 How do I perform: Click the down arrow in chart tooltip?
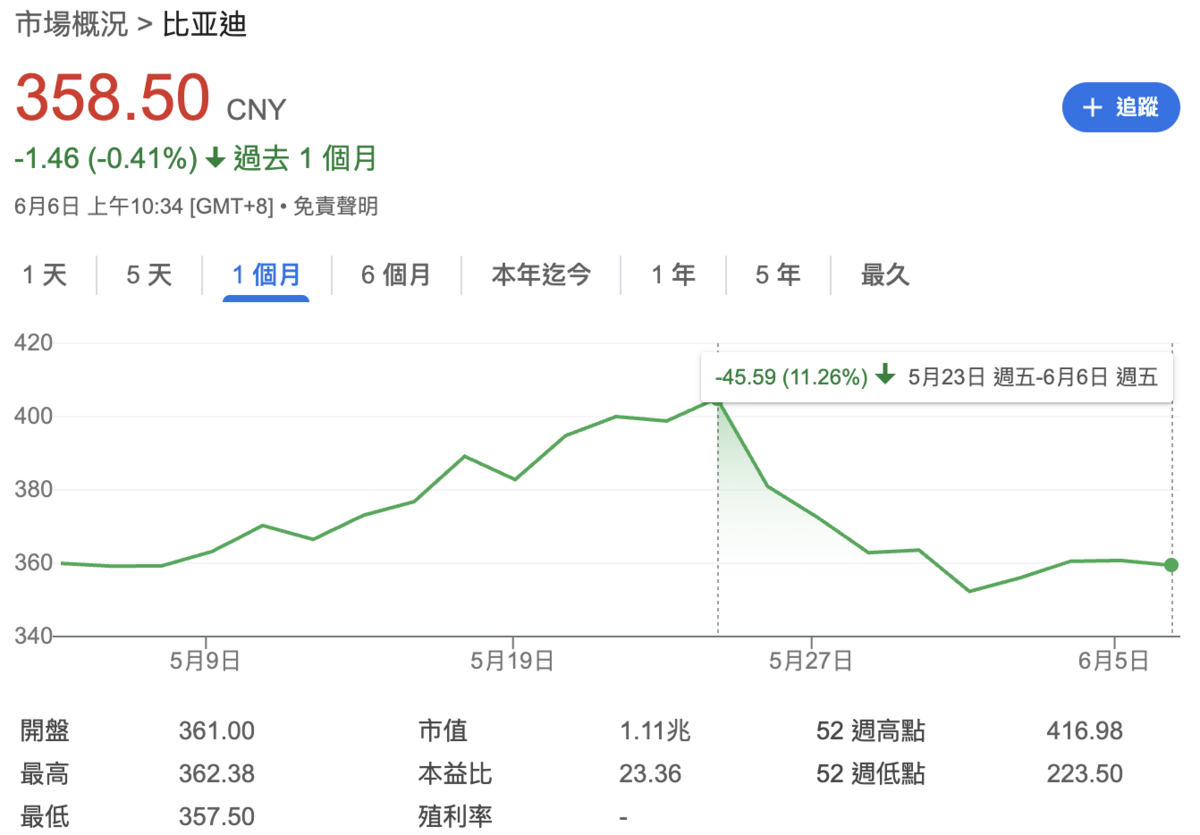pos(884,377)
